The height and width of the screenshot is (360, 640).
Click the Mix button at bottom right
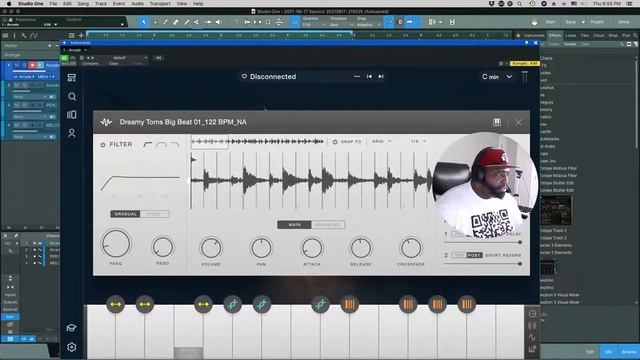609,352
